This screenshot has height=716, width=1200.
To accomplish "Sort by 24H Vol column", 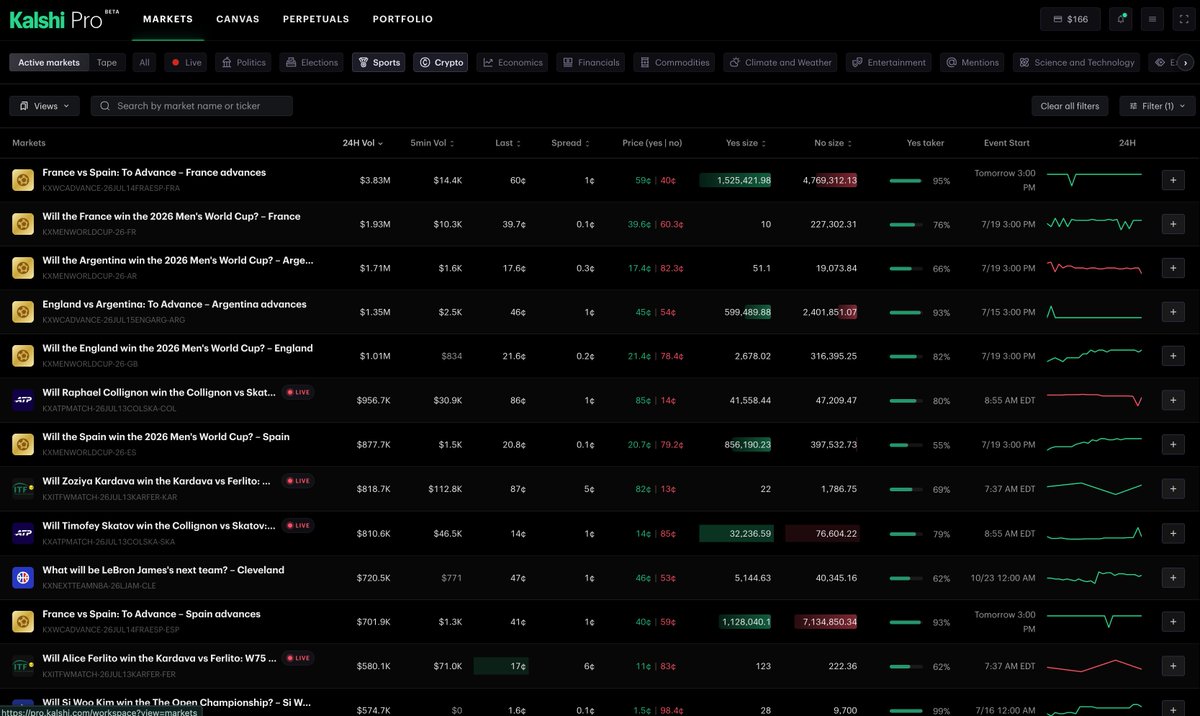I will (x=363, y=143).
